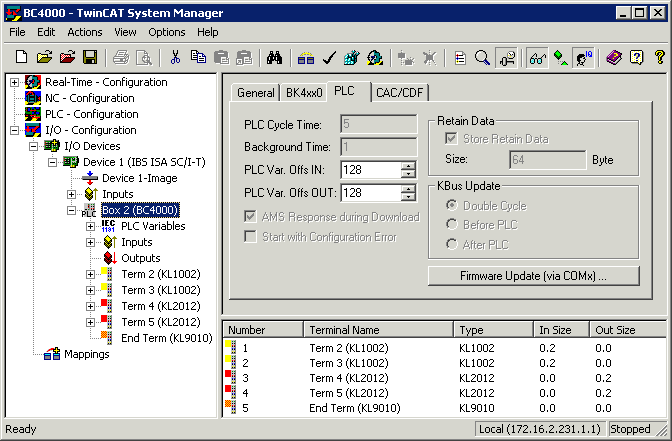Click the Show online data list icon
This screenshot has width=672, height=441.
pos(460,57)
